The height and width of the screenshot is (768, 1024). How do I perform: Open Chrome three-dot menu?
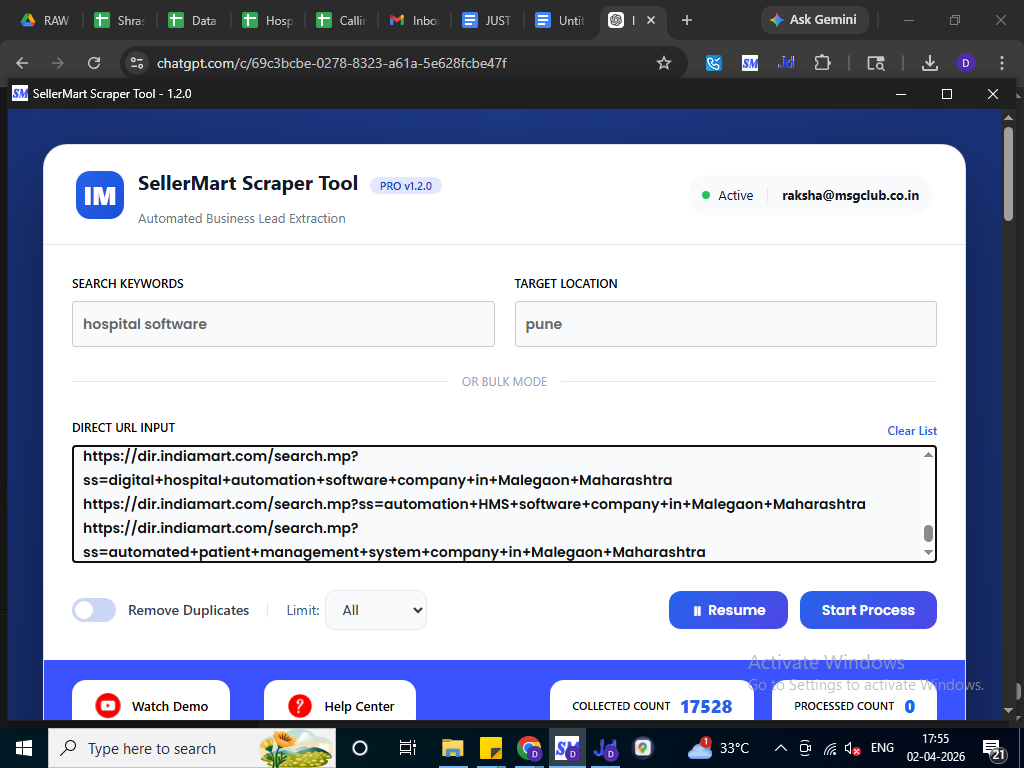[x=1001, y=63]
